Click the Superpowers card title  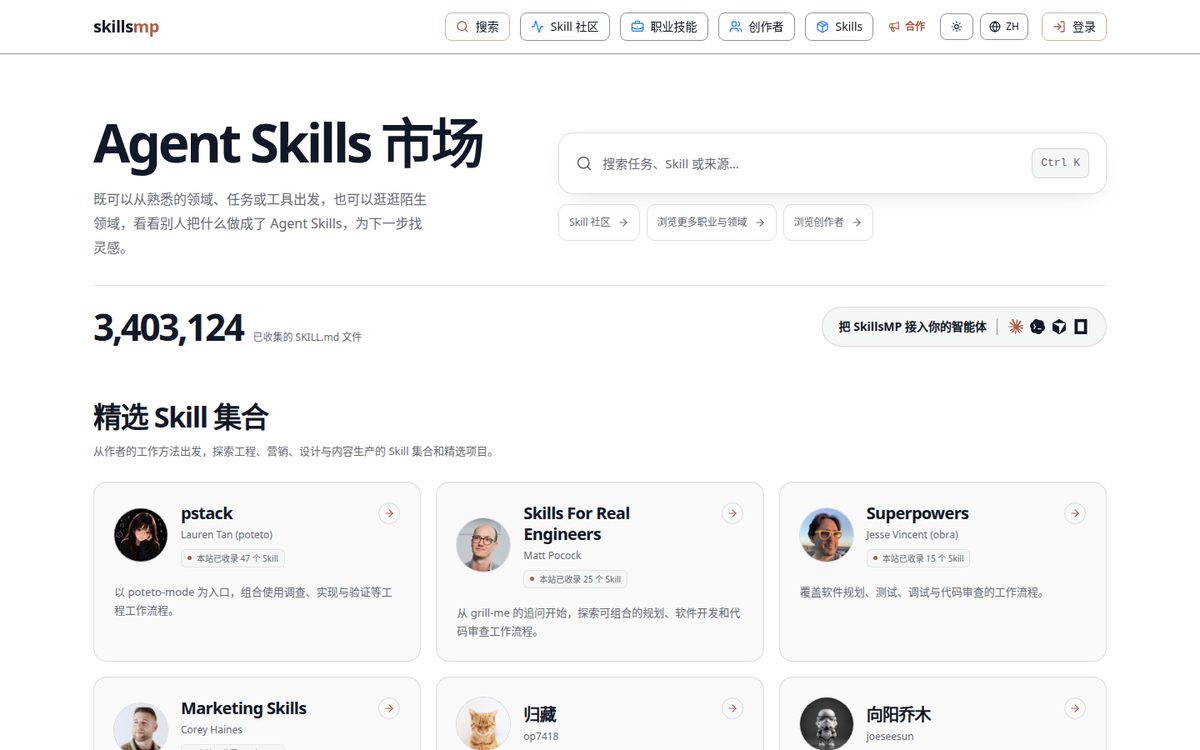click(x=917, y=513)
